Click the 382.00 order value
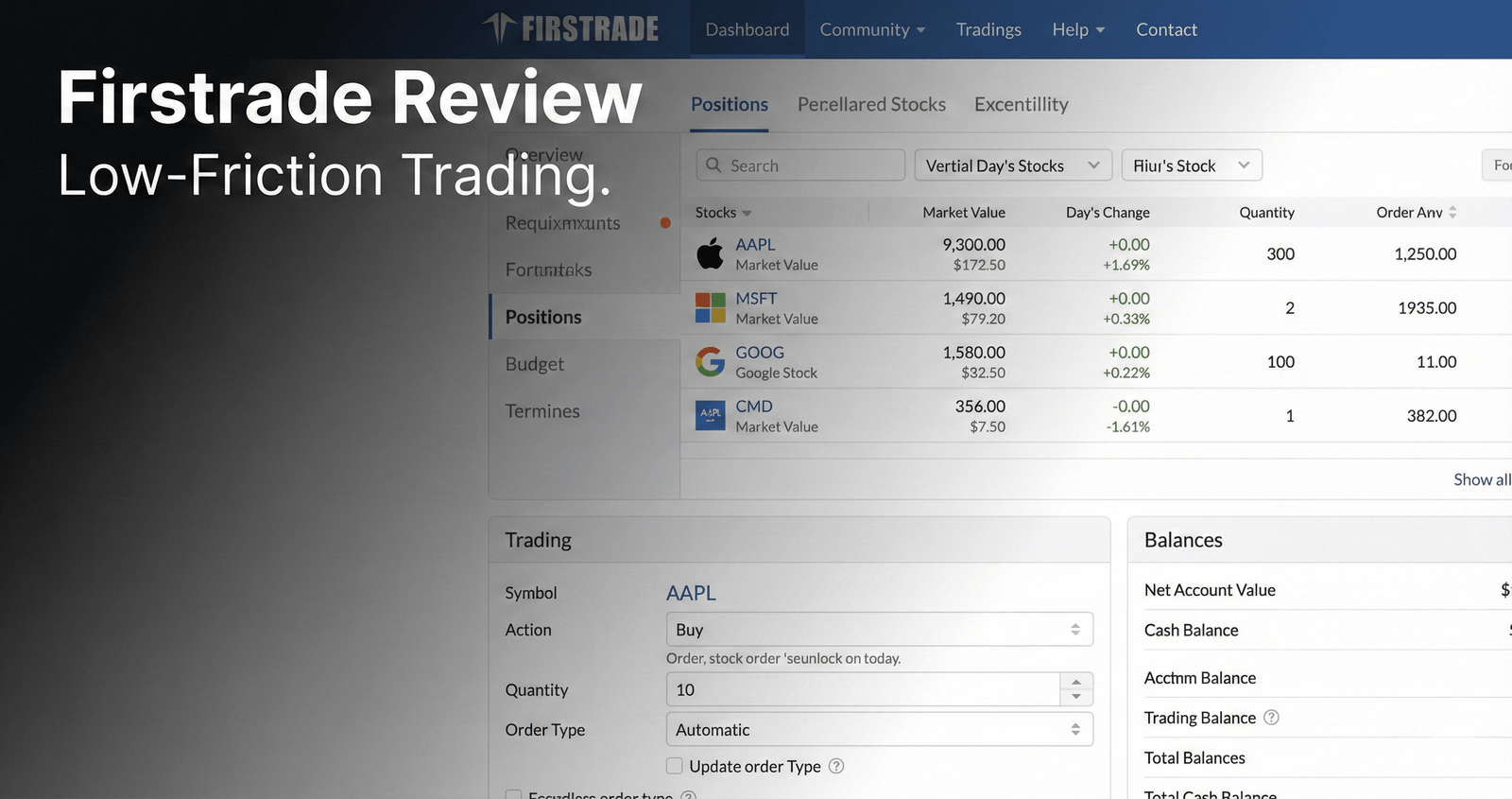Image resolution: width=1512 pixels, height=799 pixels. pyautogui.click(x=1432, y=415)
